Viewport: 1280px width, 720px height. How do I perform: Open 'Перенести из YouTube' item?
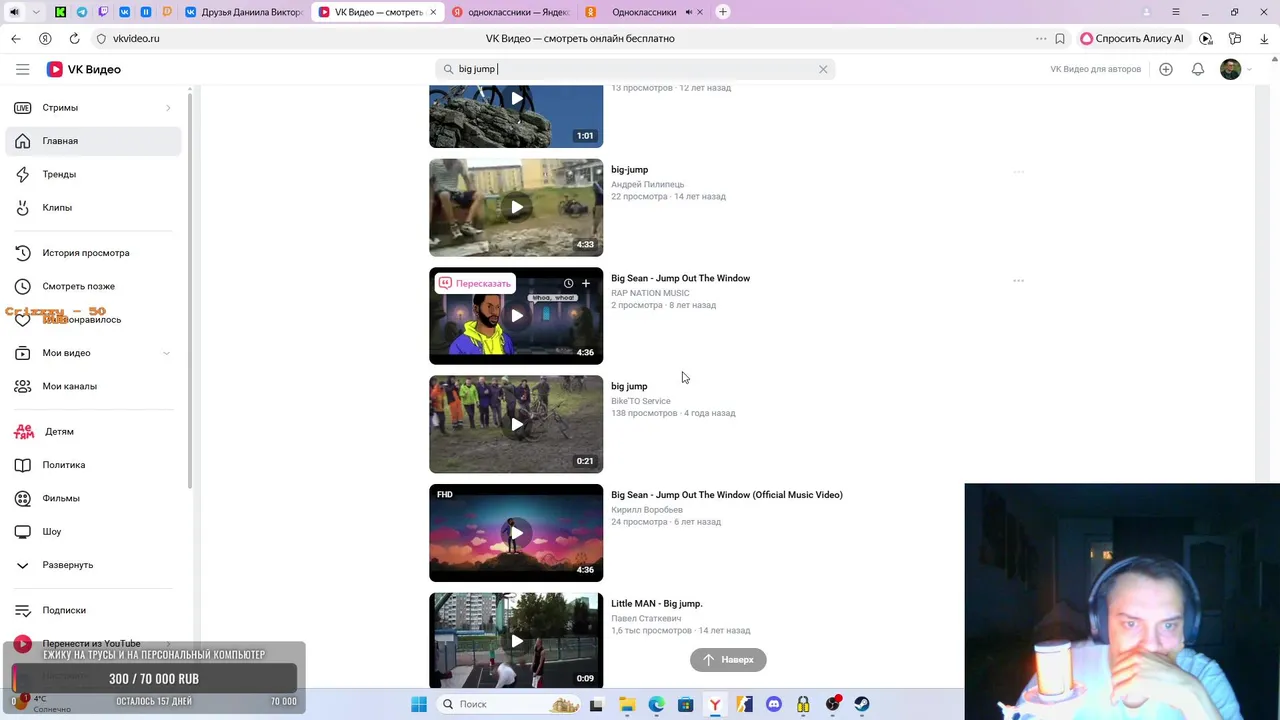click(x=93, y=643)
